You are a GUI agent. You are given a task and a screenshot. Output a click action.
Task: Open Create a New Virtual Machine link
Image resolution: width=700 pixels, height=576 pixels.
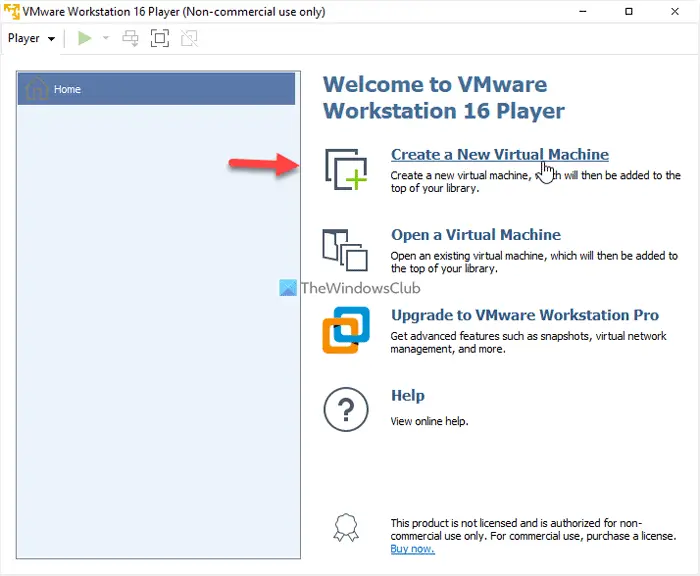coord(500,154)
